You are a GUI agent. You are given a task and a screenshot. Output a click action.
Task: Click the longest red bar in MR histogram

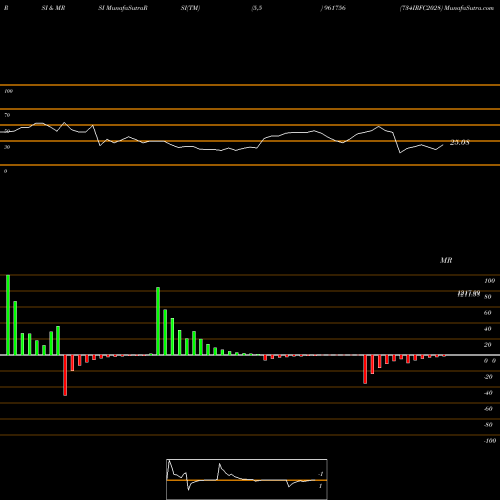pyautogui.click(x=65, y=375)
